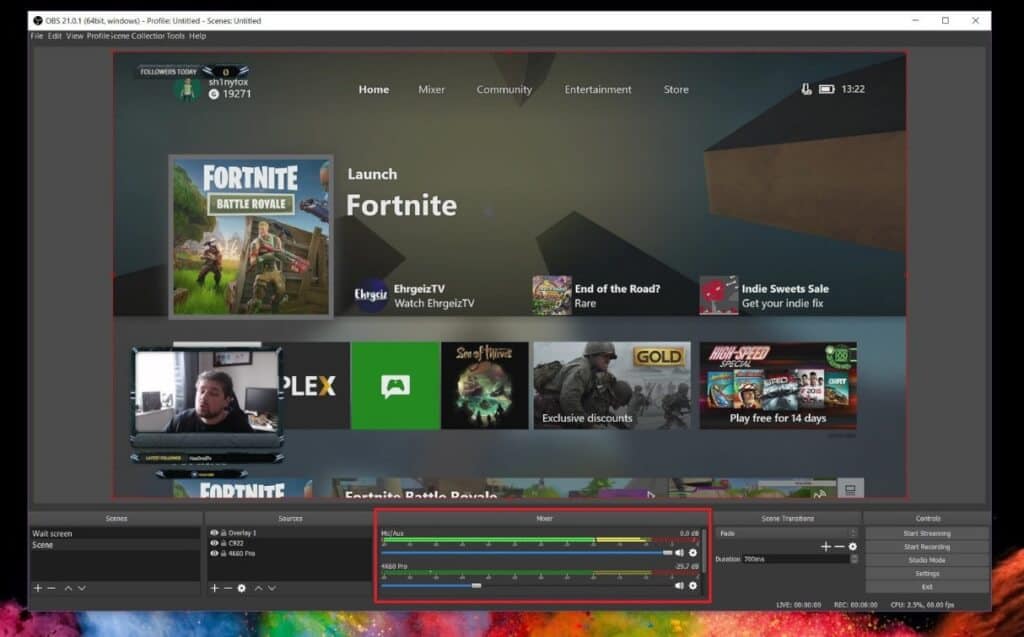Click the CPU usage status bar text
The height and width of the screenshot is (637, 1024).
(922, 605)
